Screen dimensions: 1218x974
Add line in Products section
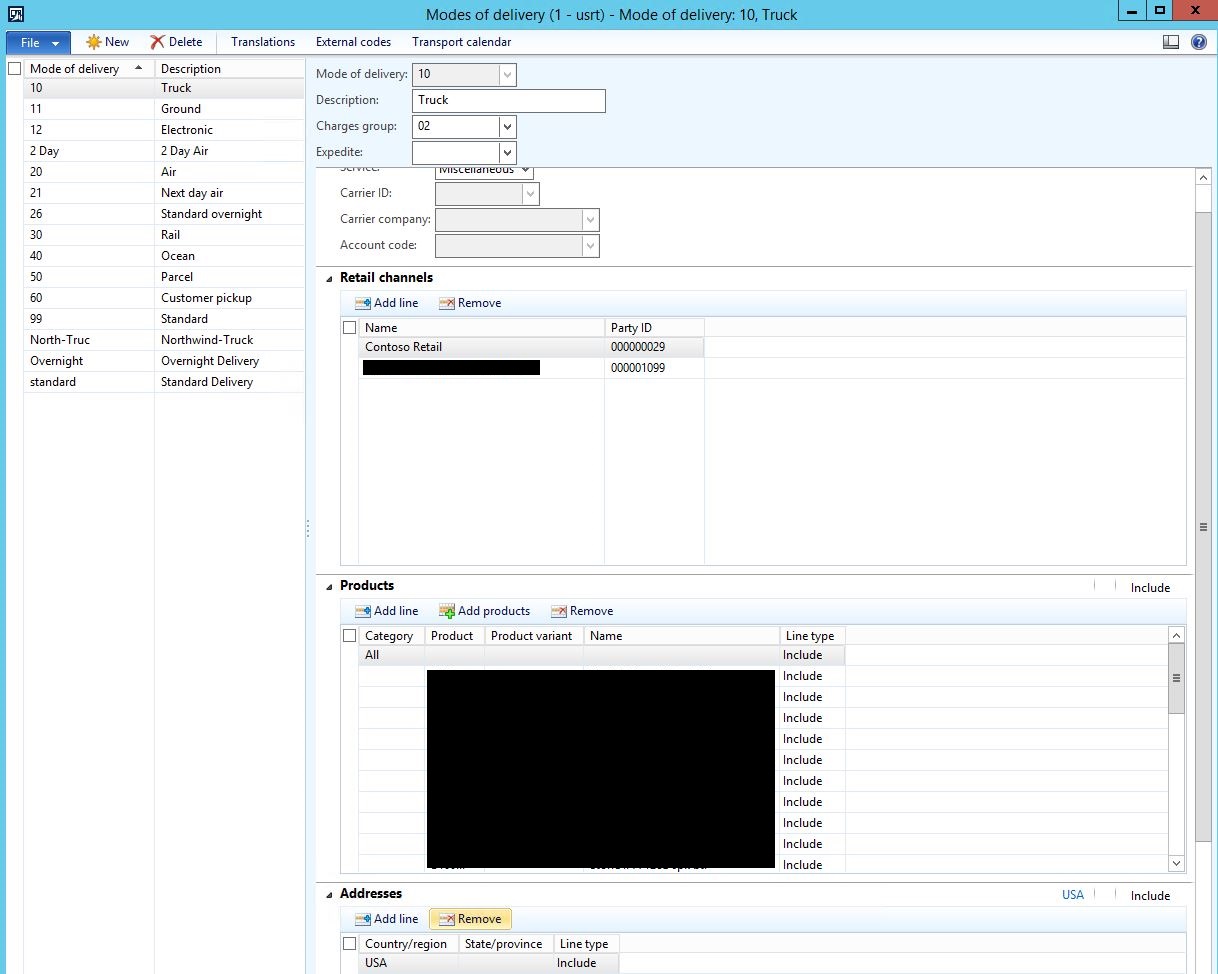pyautogui.click(x=387, y=611)
